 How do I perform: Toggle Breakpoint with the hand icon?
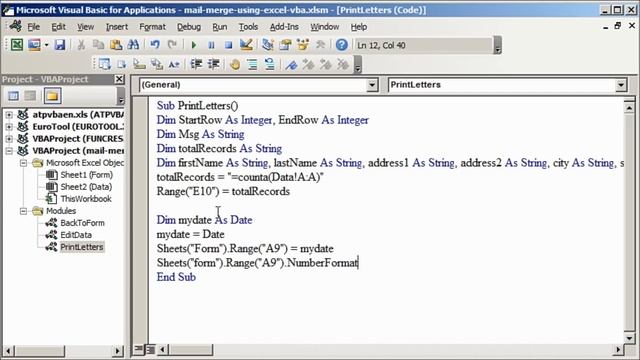(x=235, y=64)
